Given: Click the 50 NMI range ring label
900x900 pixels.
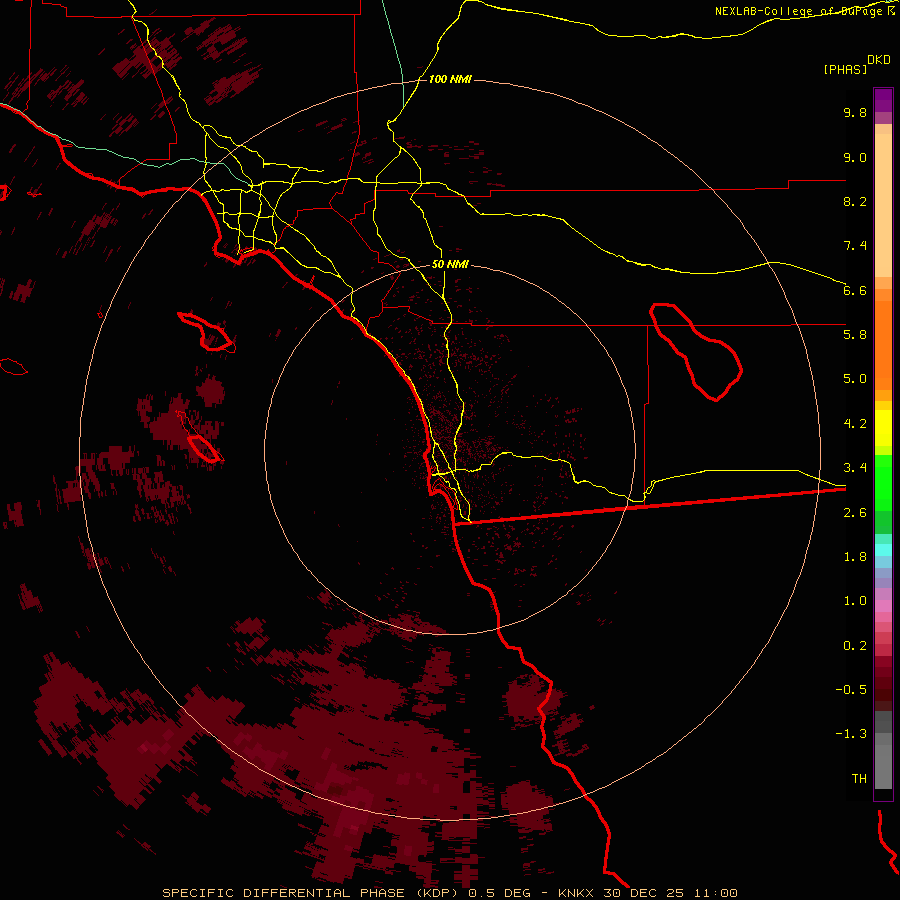Looking at the screenshot, I should (450, 264).
